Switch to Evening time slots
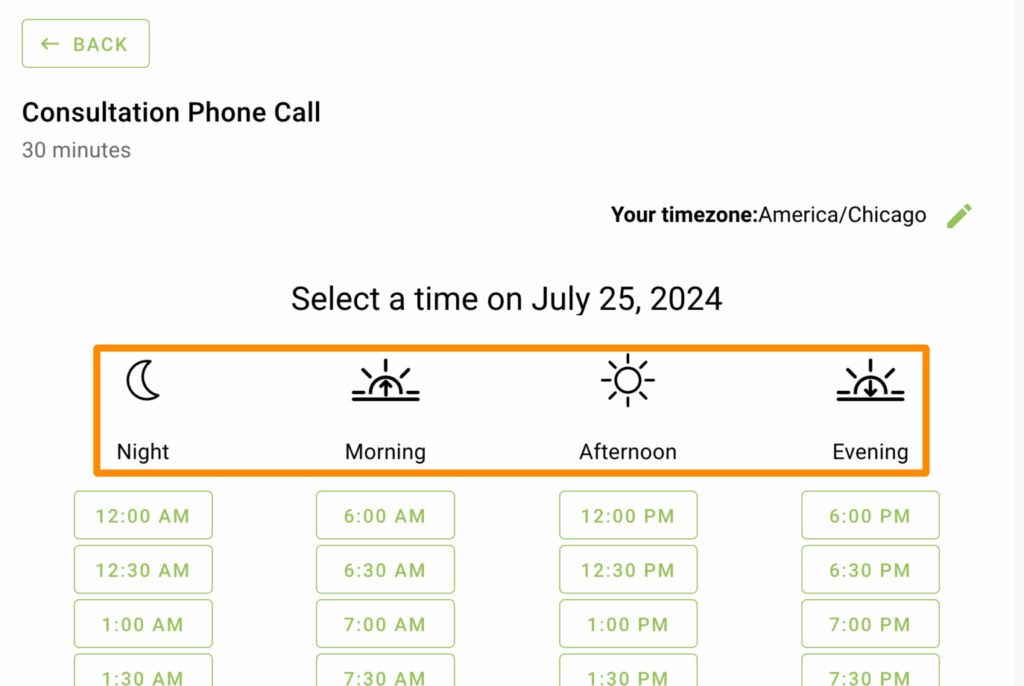1024x686 pixels. 869,410
